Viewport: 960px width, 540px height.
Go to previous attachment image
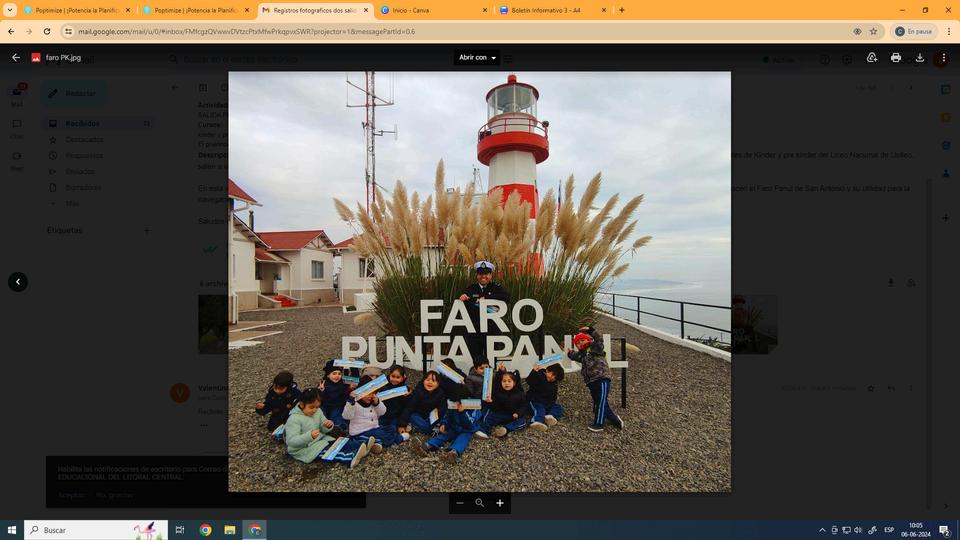pyautogui.click(x=18, y=282)
